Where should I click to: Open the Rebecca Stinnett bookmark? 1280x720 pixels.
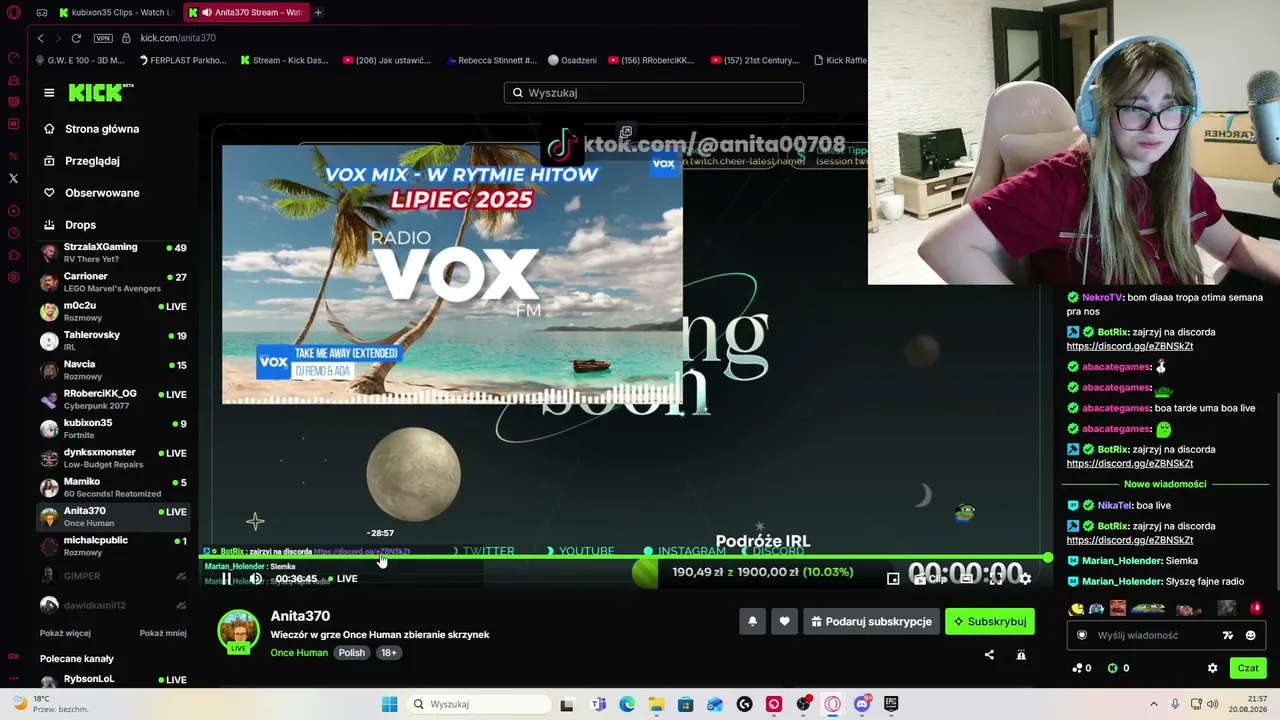[x=490, y=60]
